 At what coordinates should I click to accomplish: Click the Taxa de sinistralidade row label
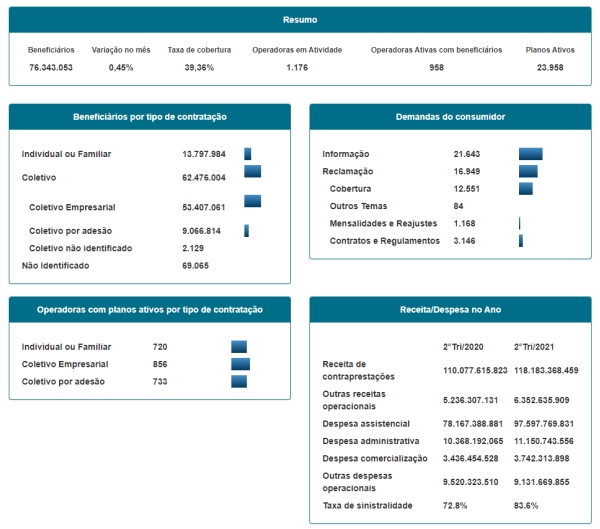(x=366, y=507)
